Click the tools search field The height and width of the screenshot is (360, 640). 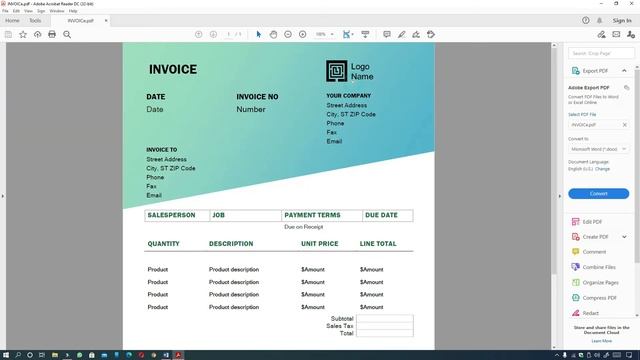click(x=601, y=53)
